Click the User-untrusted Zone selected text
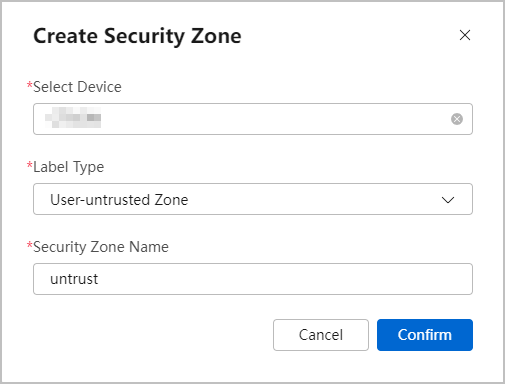505x384 pixels. [x=119, y=200]
